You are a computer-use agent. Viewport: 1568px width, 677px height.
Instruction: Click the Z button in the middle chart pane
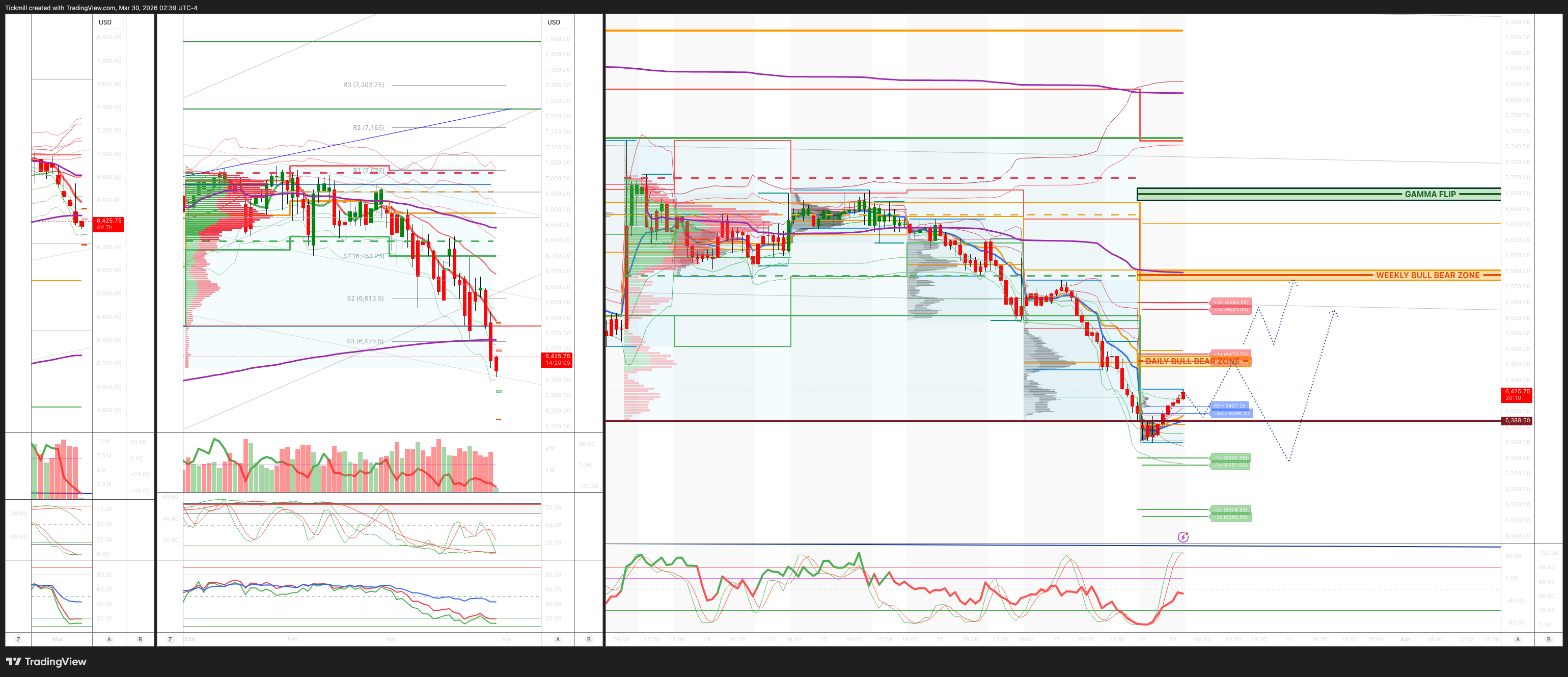click(170, 639)
